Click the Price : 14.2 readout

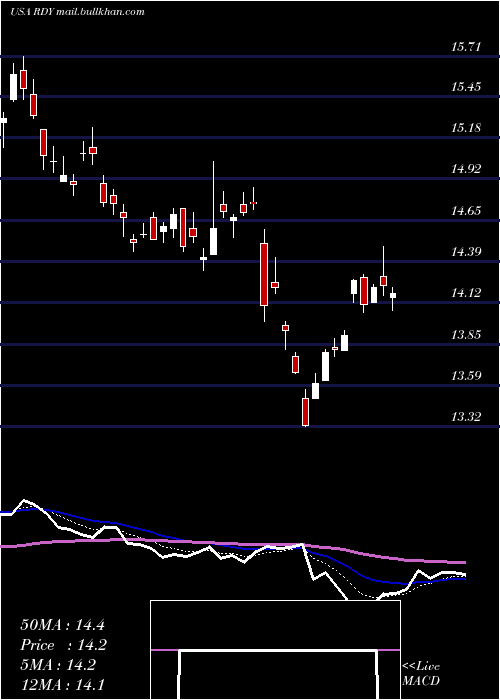coord(64,645)
